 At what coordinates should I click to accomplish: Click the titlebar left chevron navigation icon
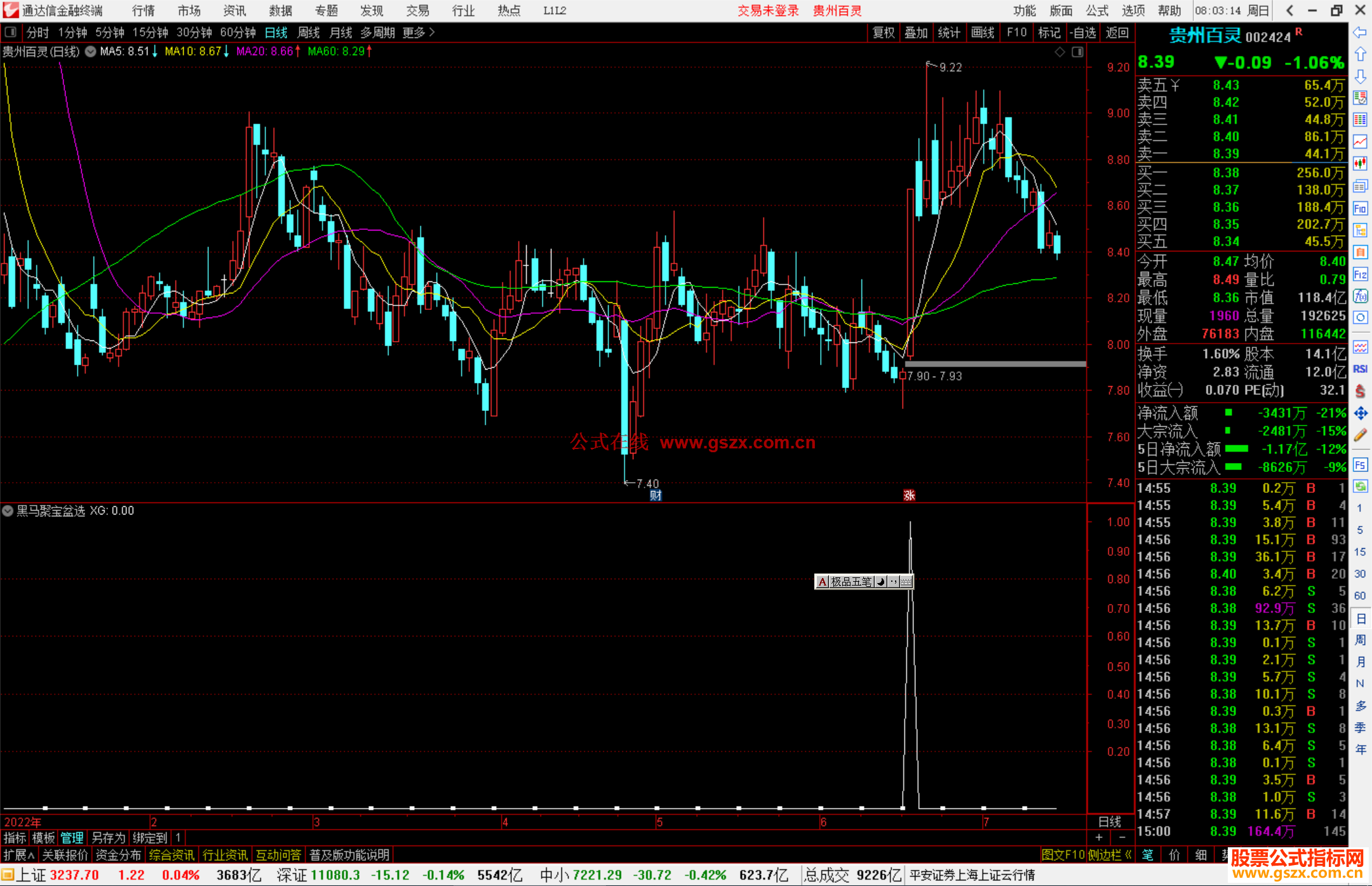1289,10
